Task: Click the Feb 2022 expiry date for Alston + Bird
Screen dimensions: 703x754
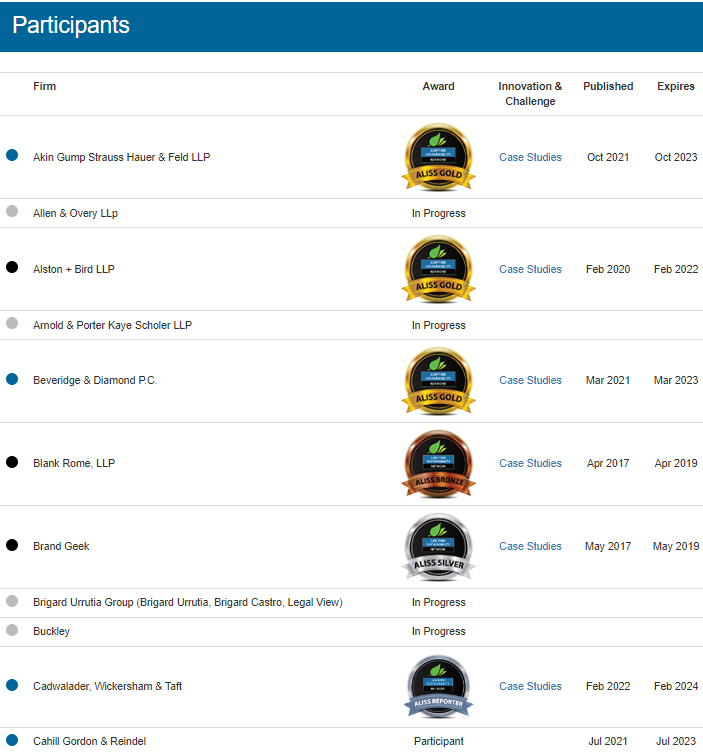Action: coord(676,269)
